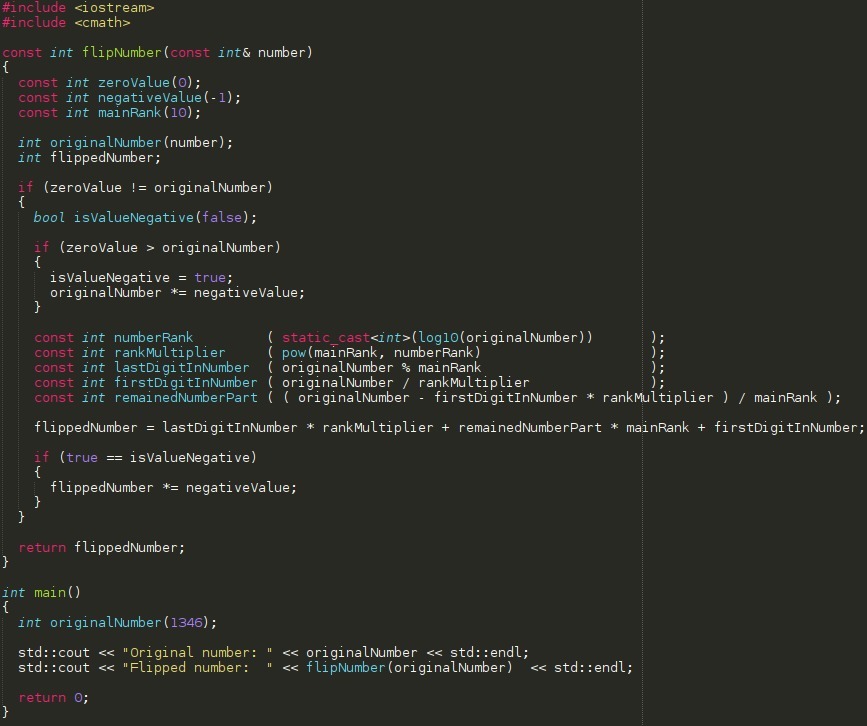The width and height of the screenshot is (867, 726).
Task: Click 'if (zeroValue != originalNumber)' condition
Action: point(145,187)
